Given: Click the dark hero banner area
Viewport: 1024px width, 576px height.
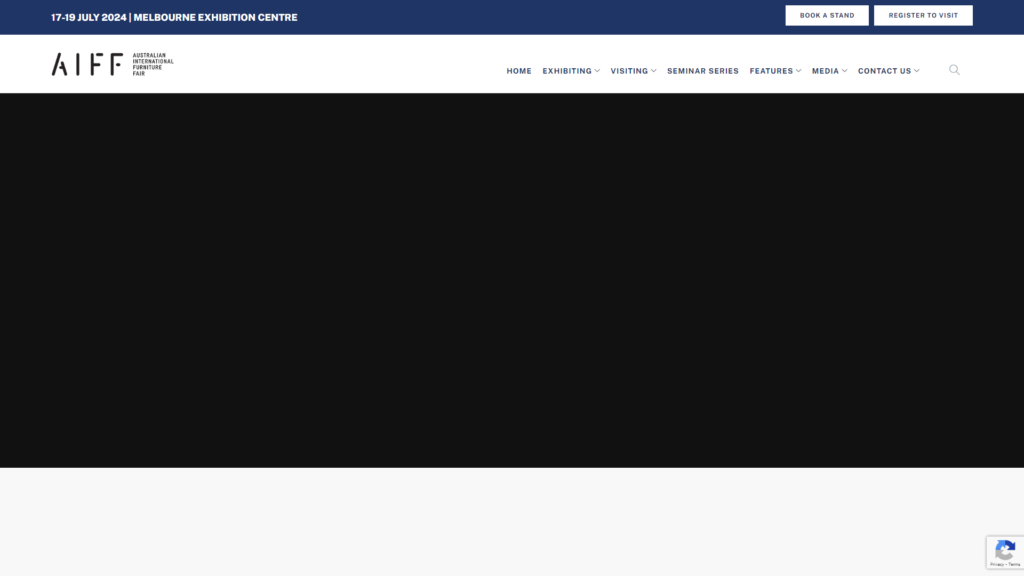Looking at the screenshot, I should [x=512, y=280].
